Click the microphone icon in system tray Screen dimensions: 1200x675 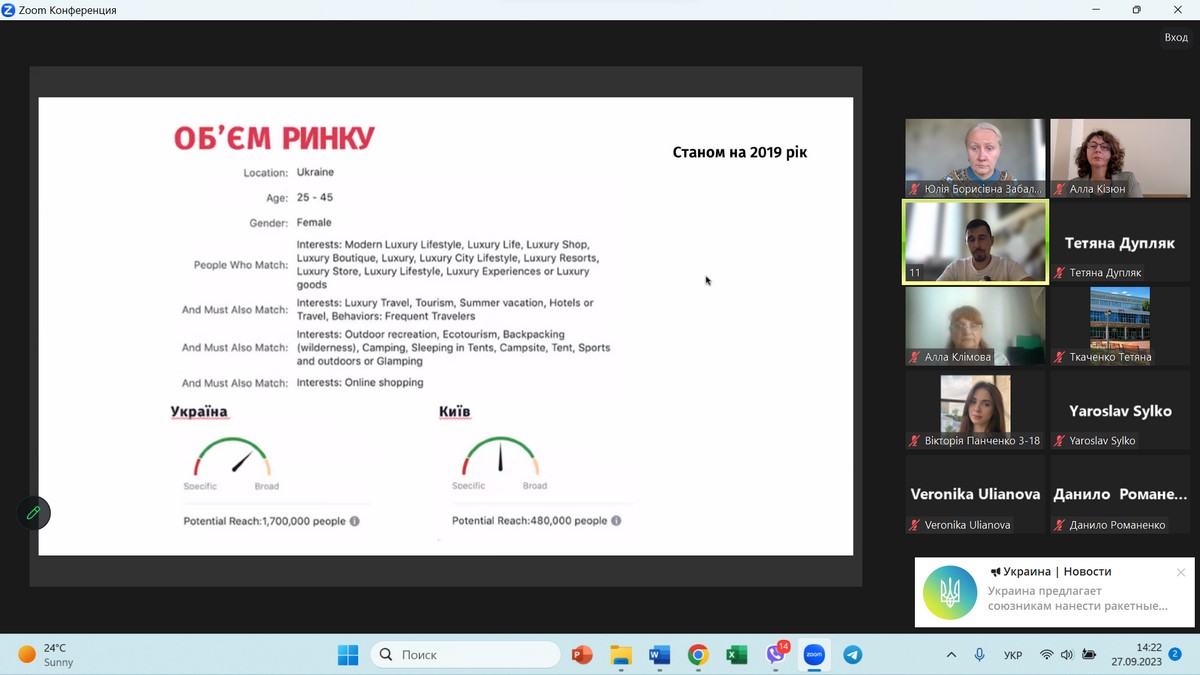[980, 655]
